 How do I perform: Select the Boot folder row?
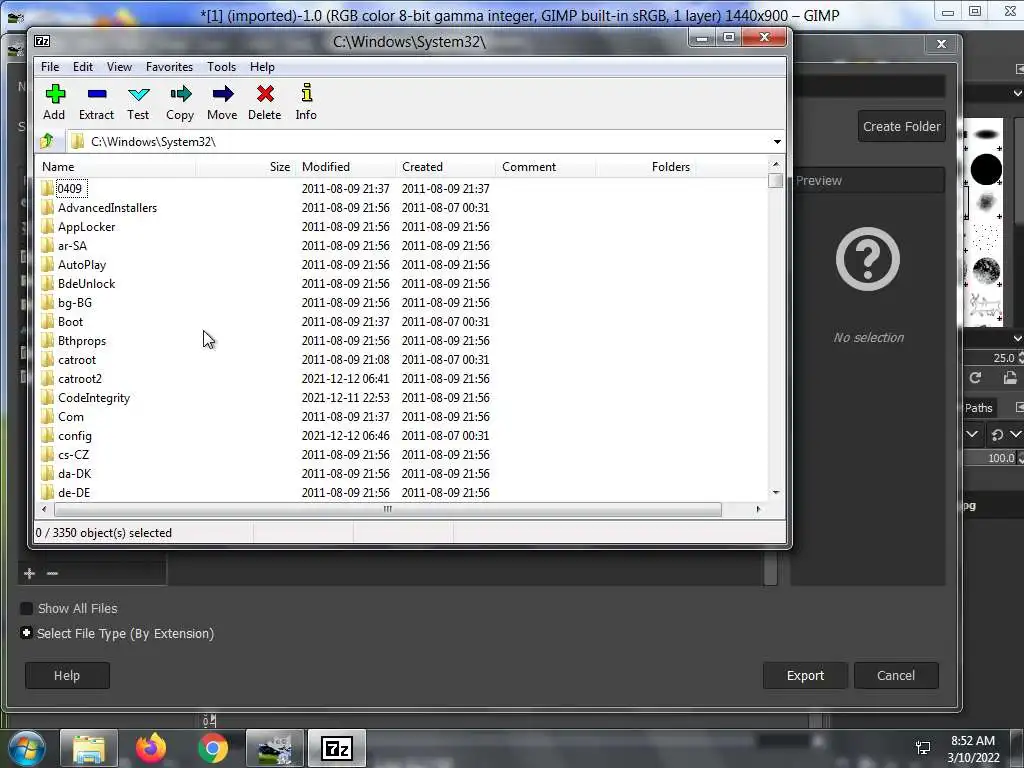[x=403, y=322]
